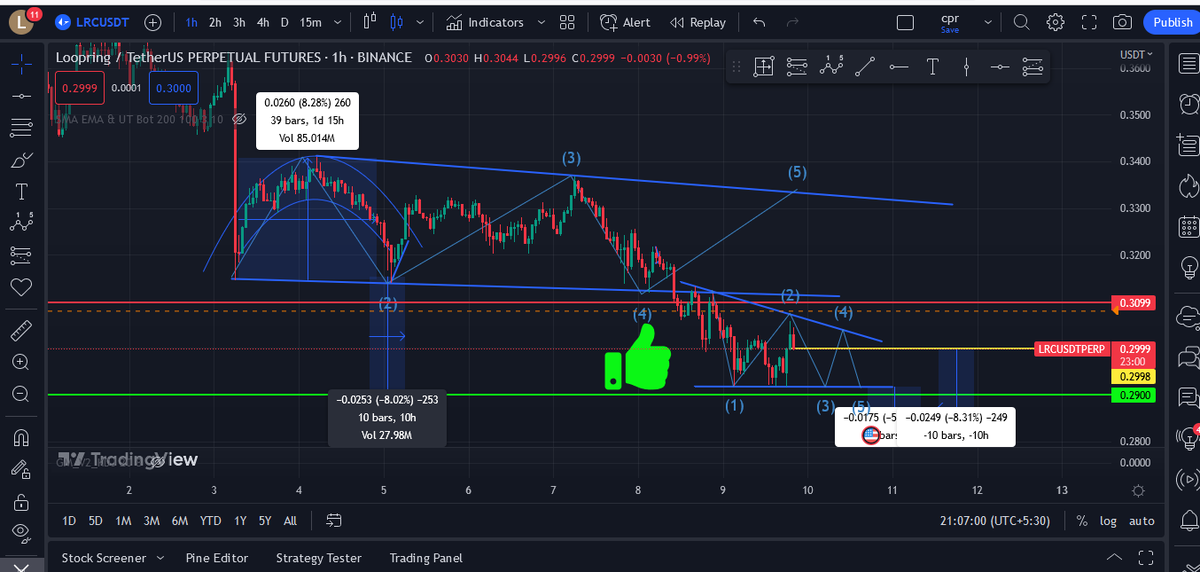Select Elliott wave tool in favorites toolbar
The width and height of the screenshot is (1200, 572).
(831, 67)
